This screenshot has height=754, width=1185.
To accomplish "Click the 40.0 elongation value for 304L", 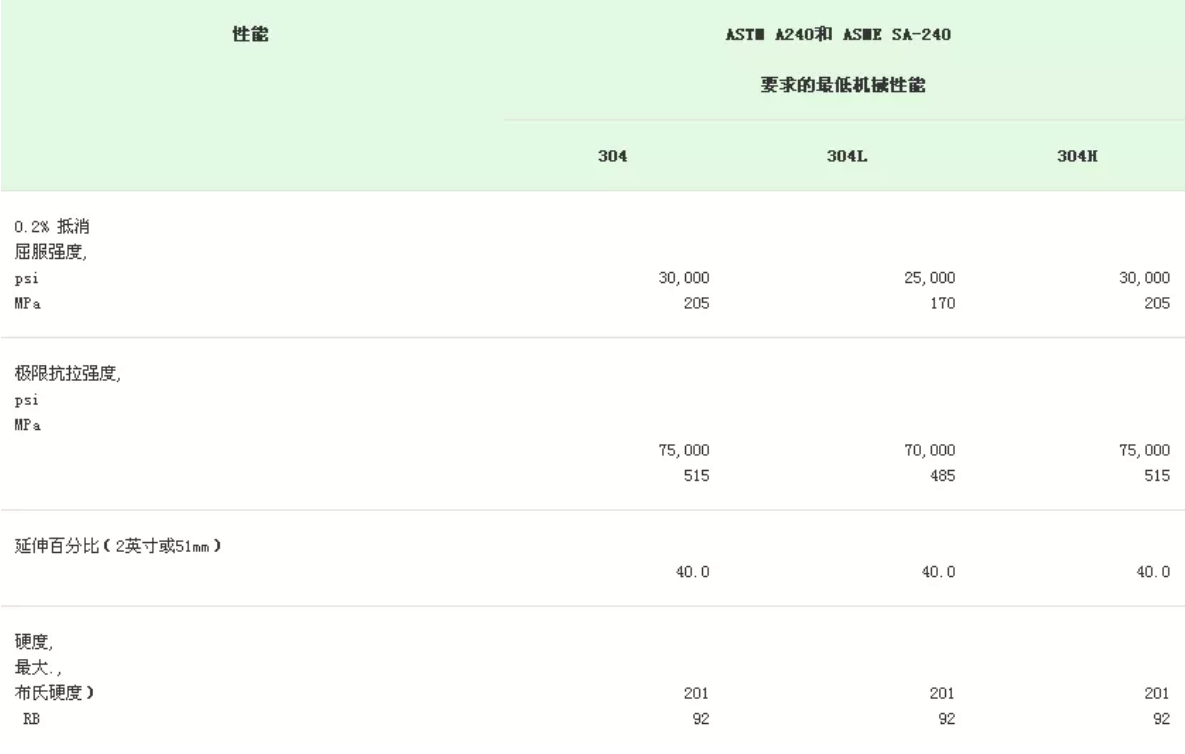I will (x=938, y=573).
